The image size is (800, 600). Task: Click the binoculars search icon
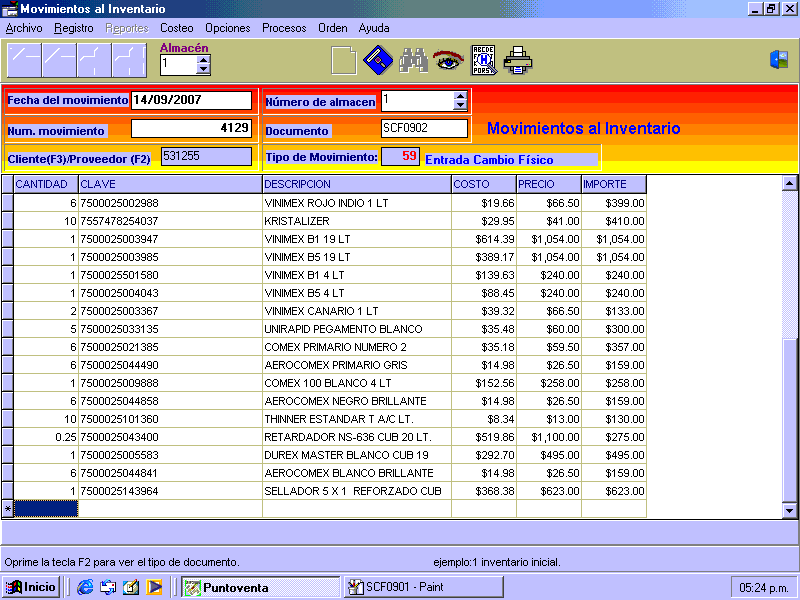point(413,61)
